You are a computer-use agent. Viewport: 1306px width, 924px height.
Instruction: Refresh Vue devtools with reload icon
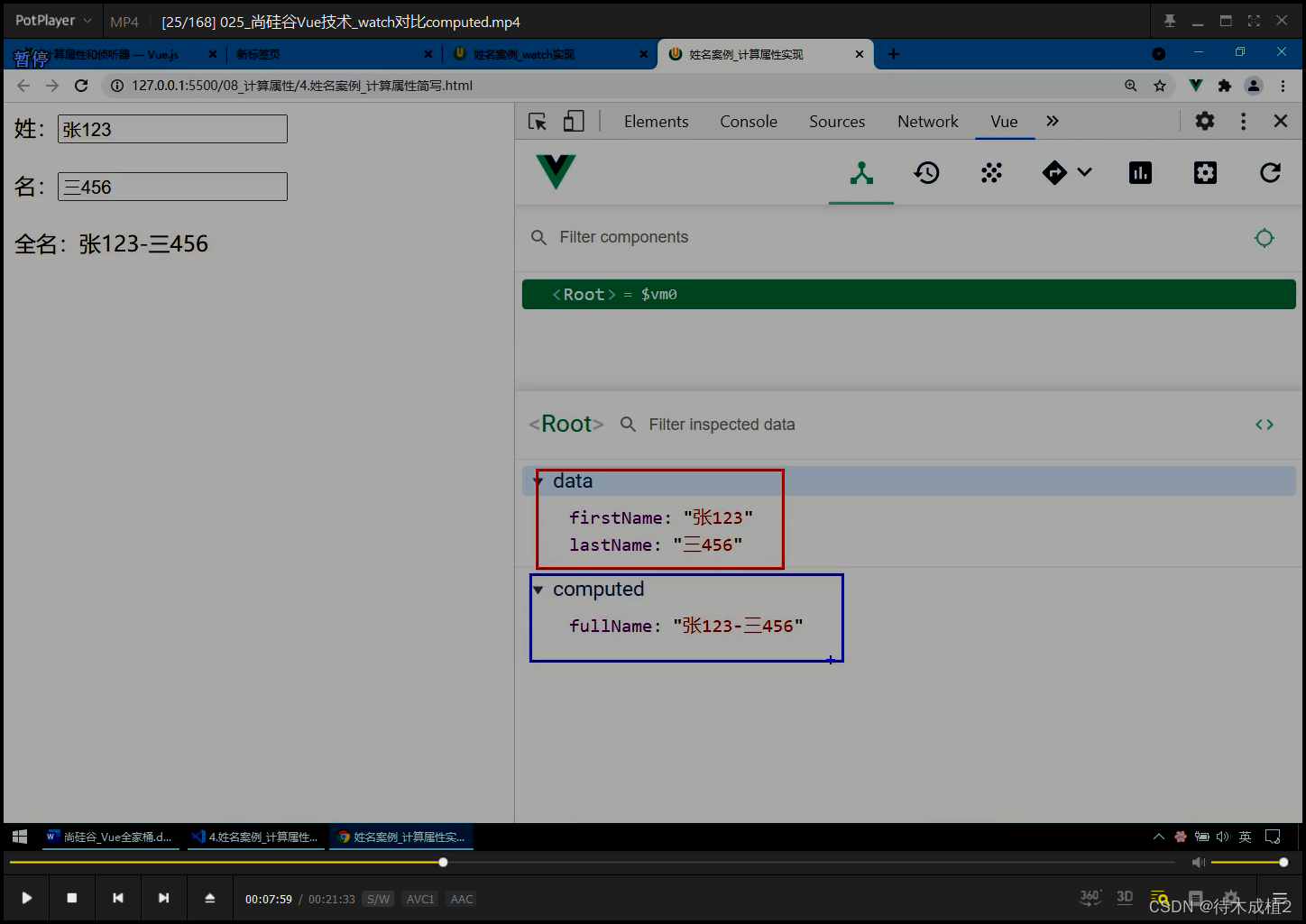1270,172
